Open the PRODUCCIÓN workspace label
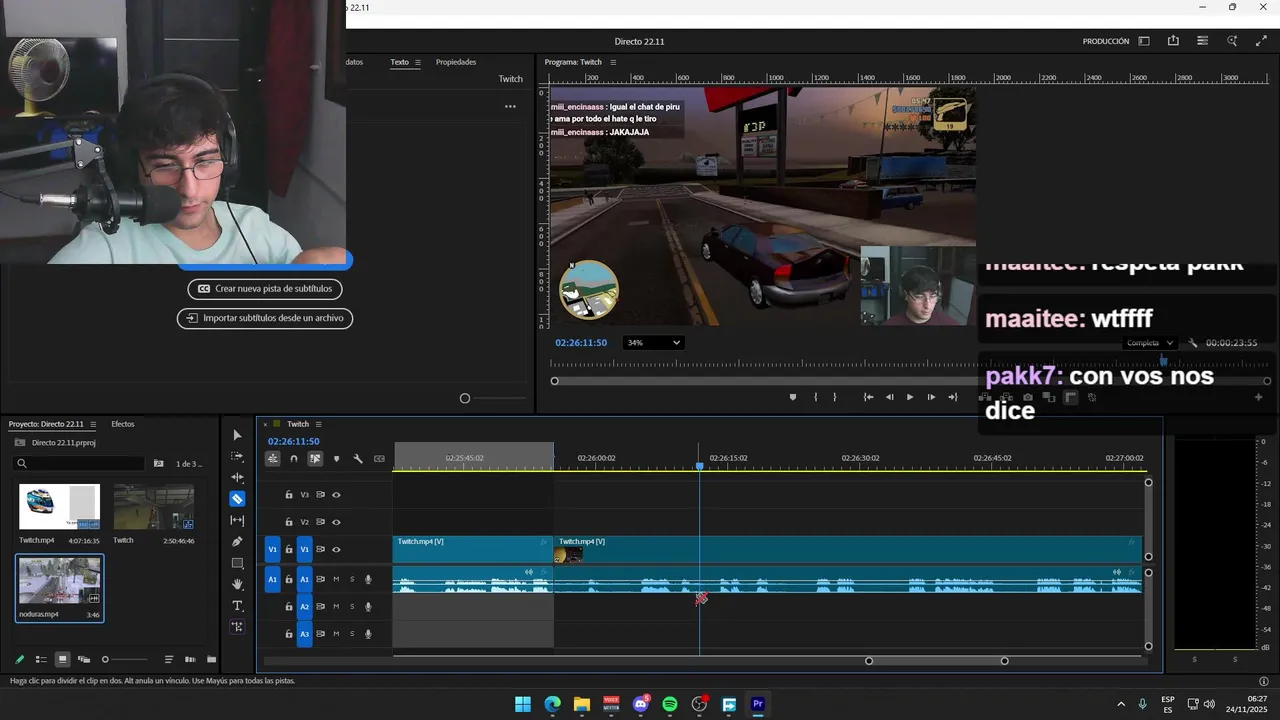 [1105, 41]
